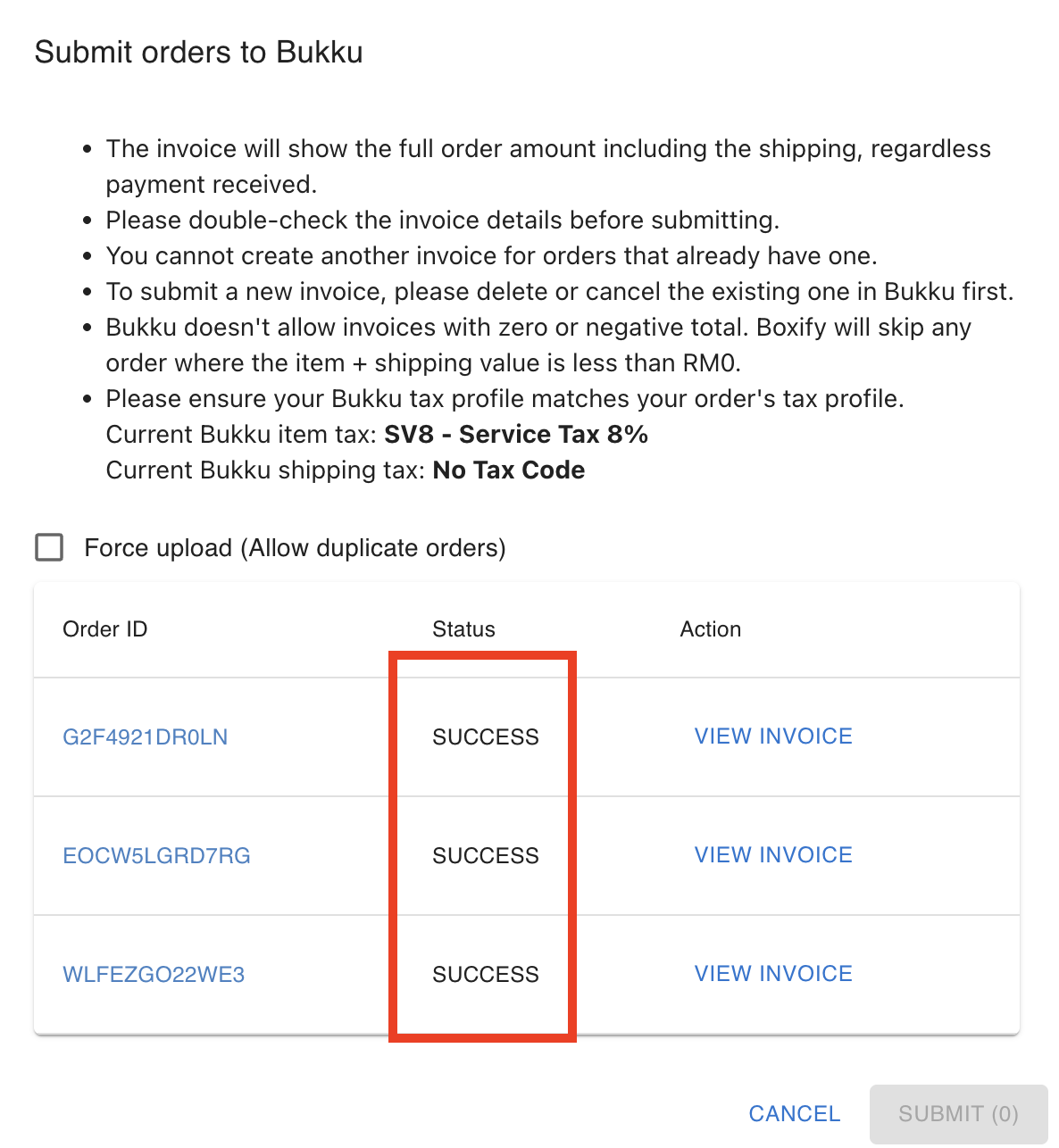1059x1148 pixels.
Task: Click the "SV8 - Service Tax 8%" text
Action: pos(516,435)
